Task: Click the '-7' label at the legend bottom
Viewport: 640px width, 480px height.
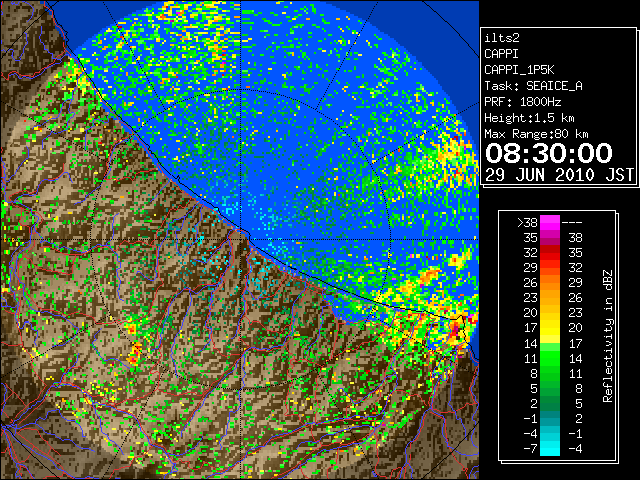Action: 530,449
